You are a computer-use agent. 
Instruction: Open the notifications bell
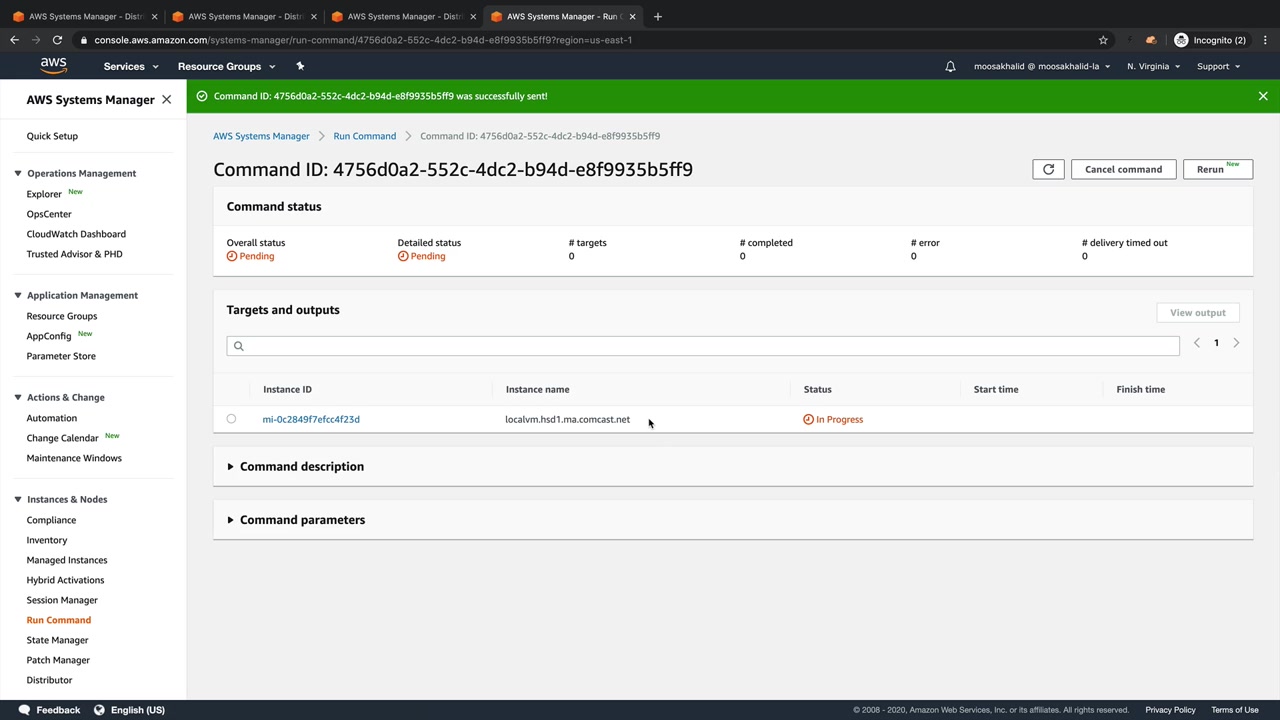point(950,66)
